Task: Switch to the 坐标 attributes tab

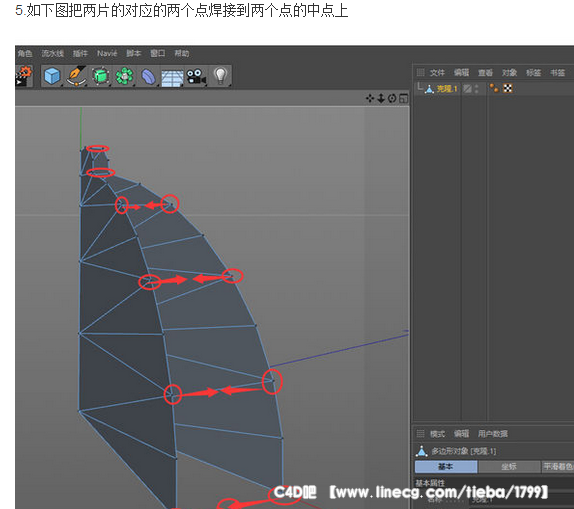Action: (509, 467)
